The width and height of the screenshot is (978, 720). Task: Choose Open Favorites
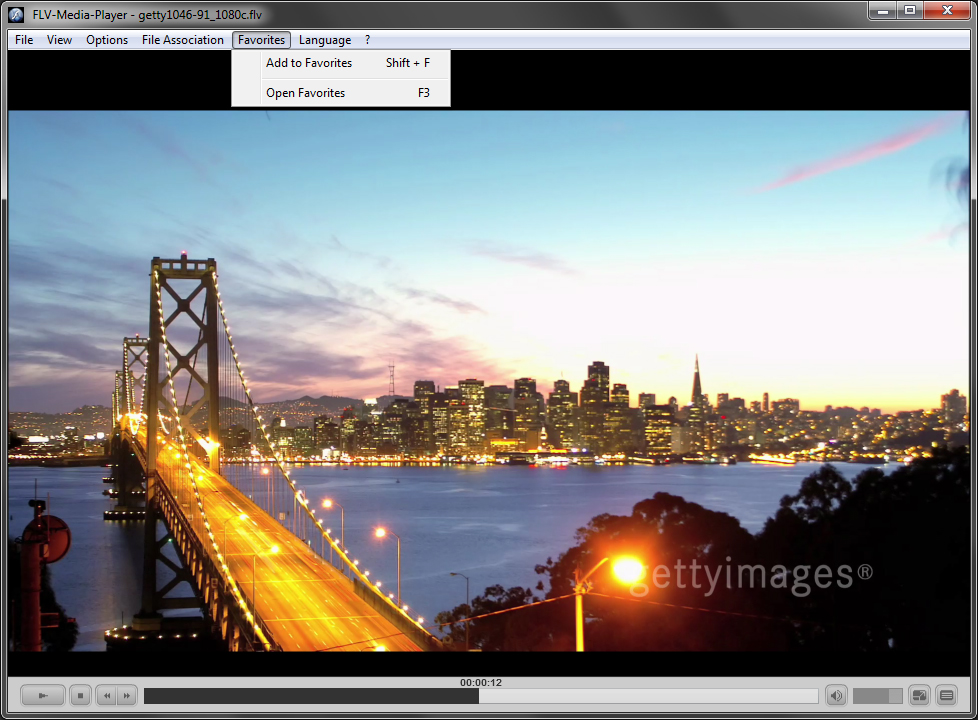click(x=341, y=93)
